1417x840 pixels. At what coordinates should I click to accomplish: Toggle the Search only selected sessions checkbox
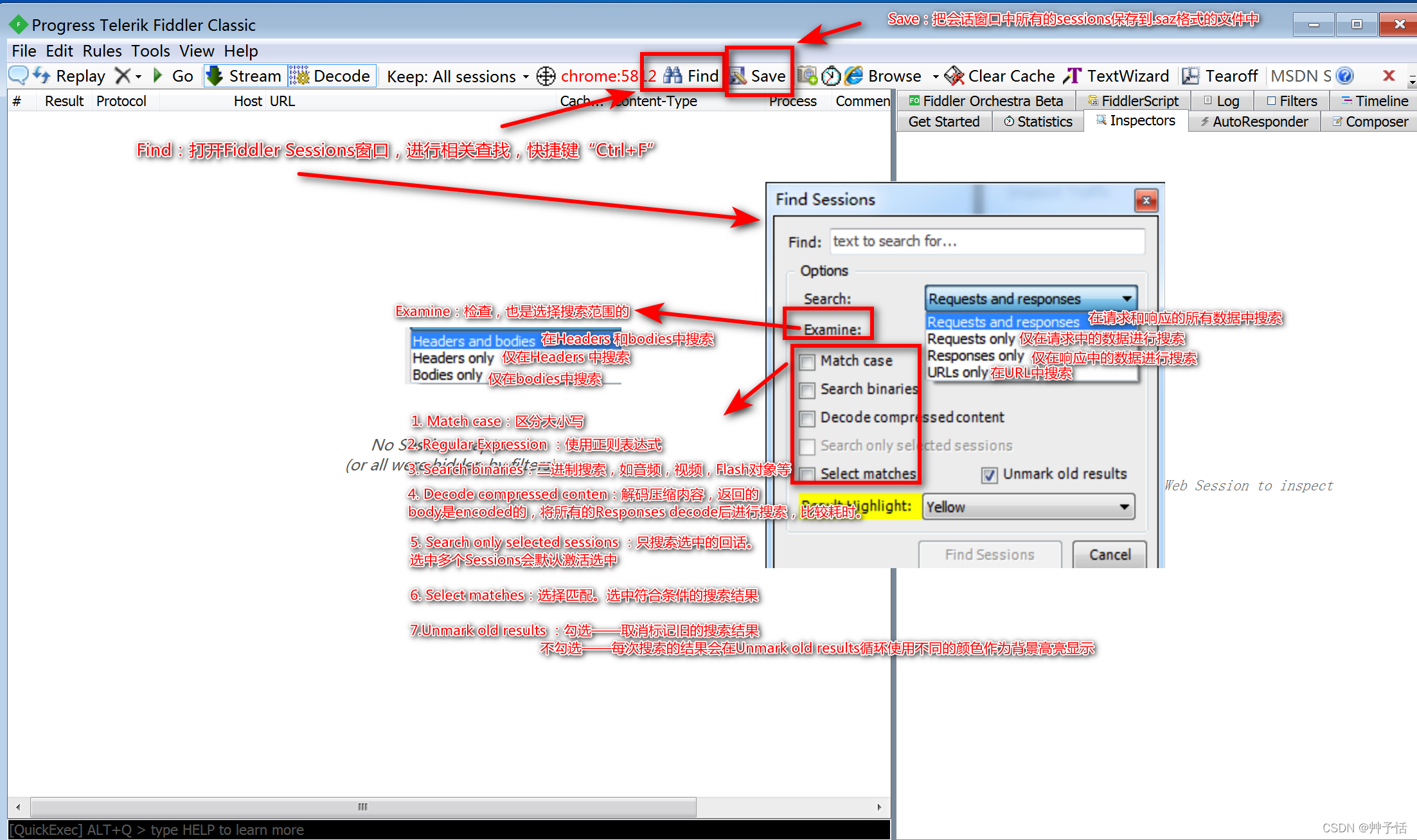[807, 447]
